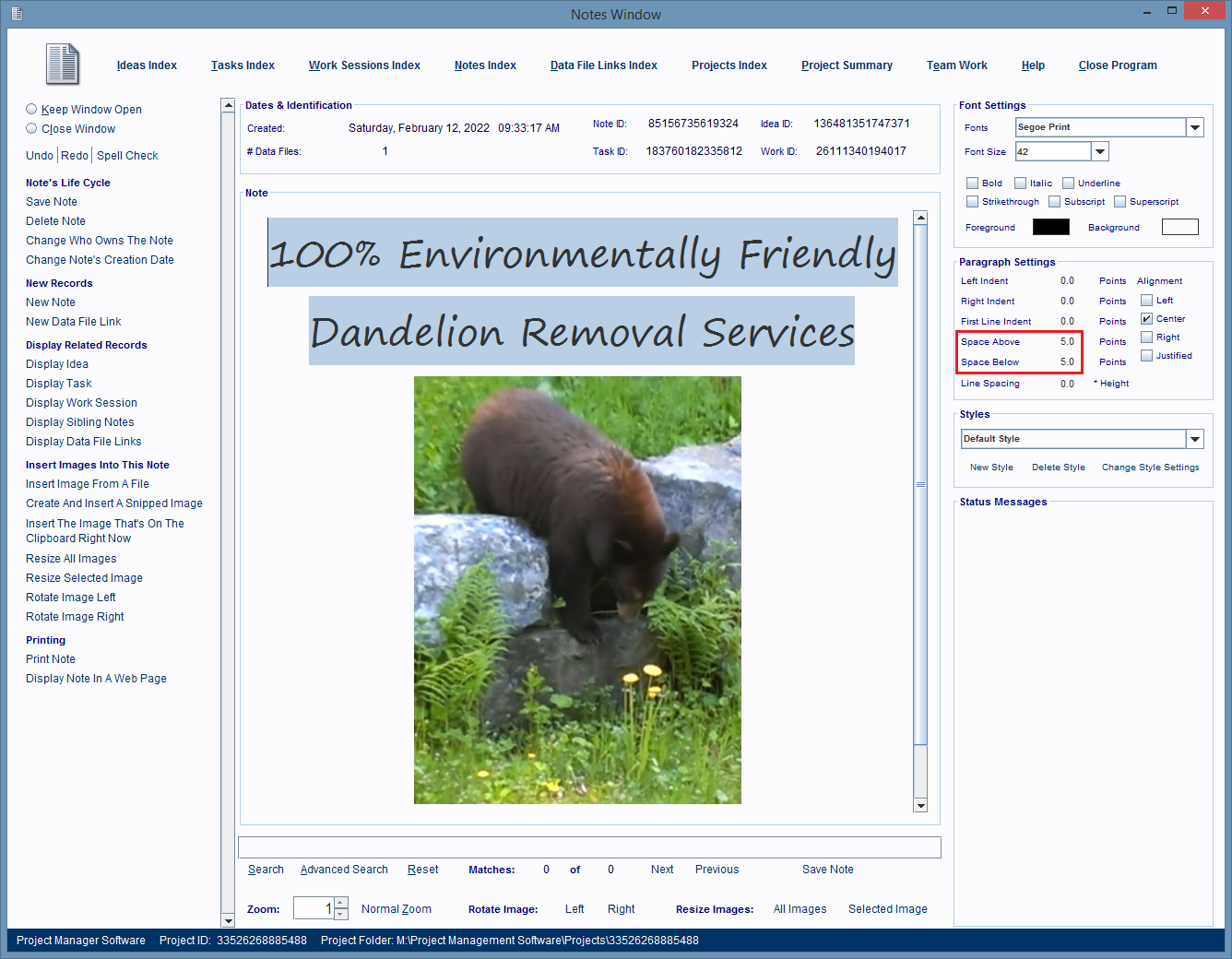This screenshot has width=1232, height=959.
Task: Enable the Subscript checkbox
Action: pos(1054,201)
